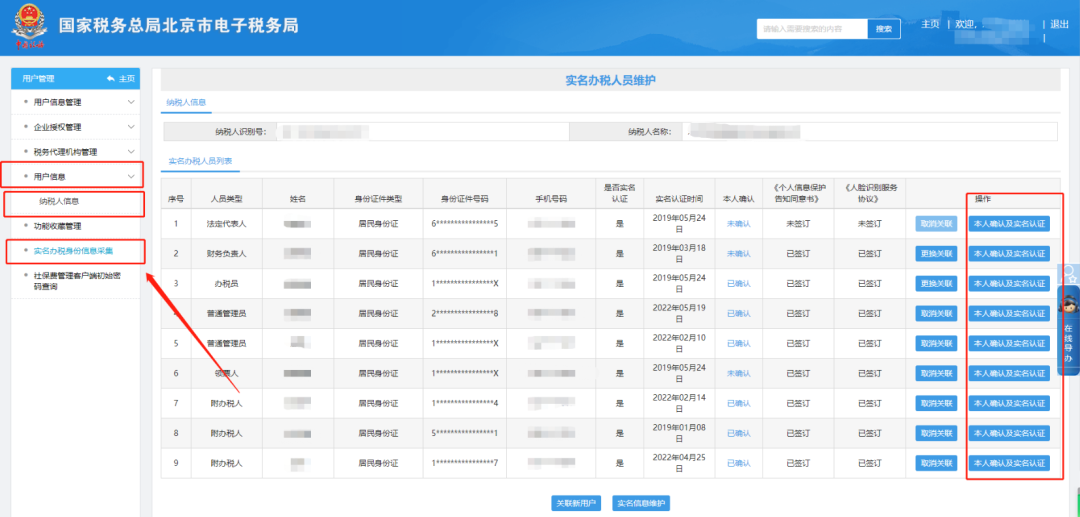Click the 主页 label in 用户管理 header
The image size is (1080, 517).
click(127, 79)
